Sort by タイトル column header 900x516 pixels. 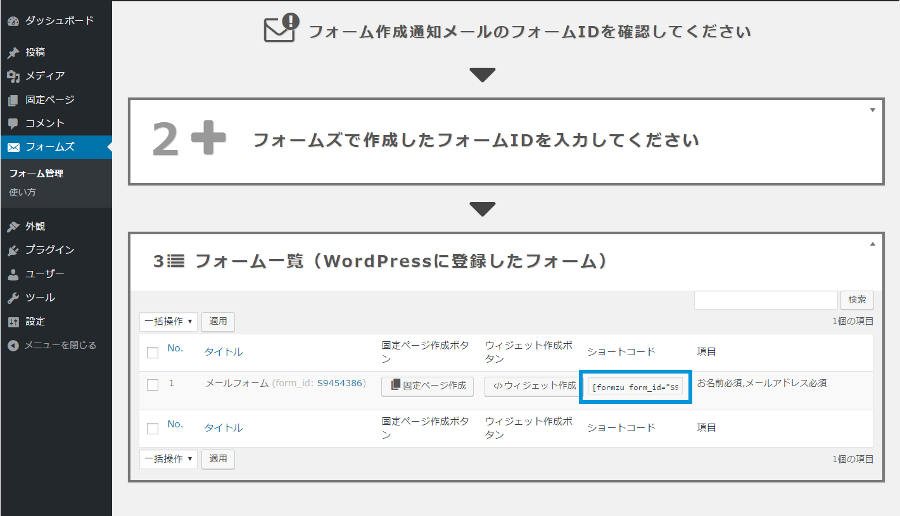pos(223,352)
